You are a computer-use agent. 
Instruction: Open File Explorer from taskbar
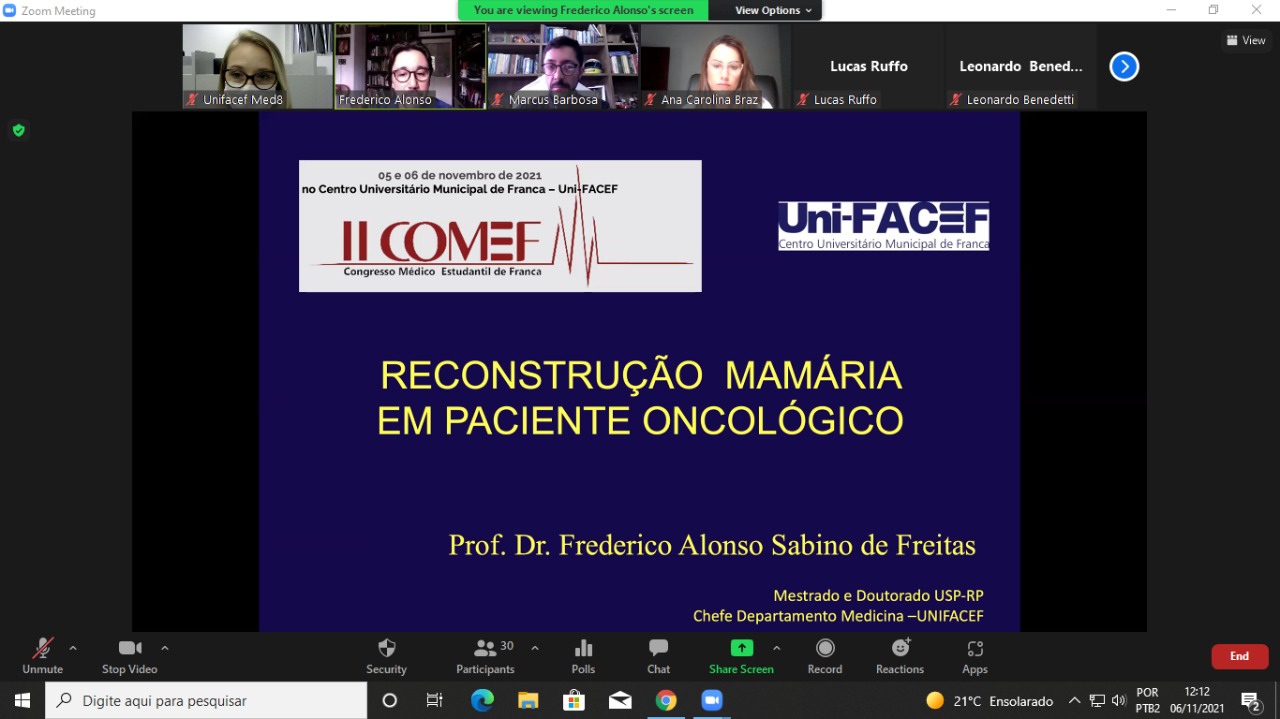point(528,700)
